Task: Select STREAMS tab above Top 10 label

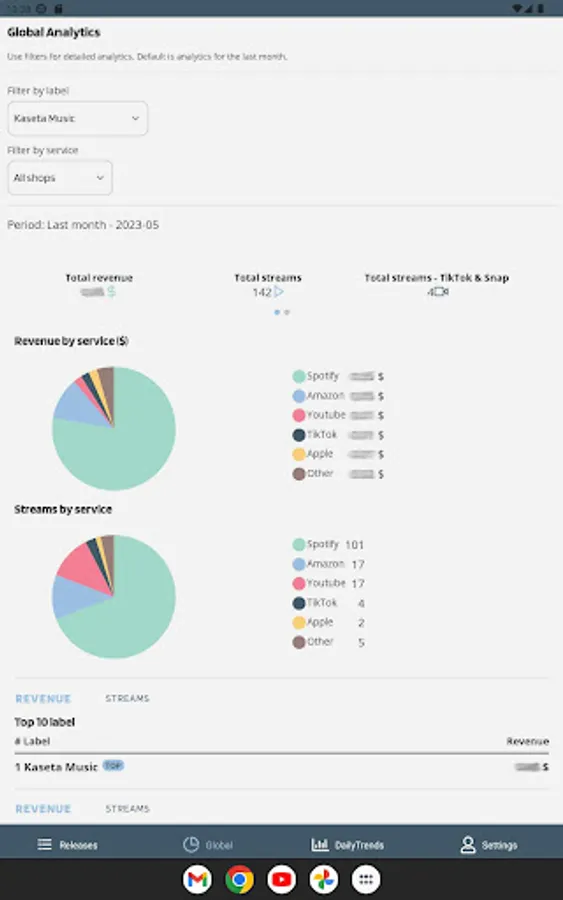Action: 127,699
